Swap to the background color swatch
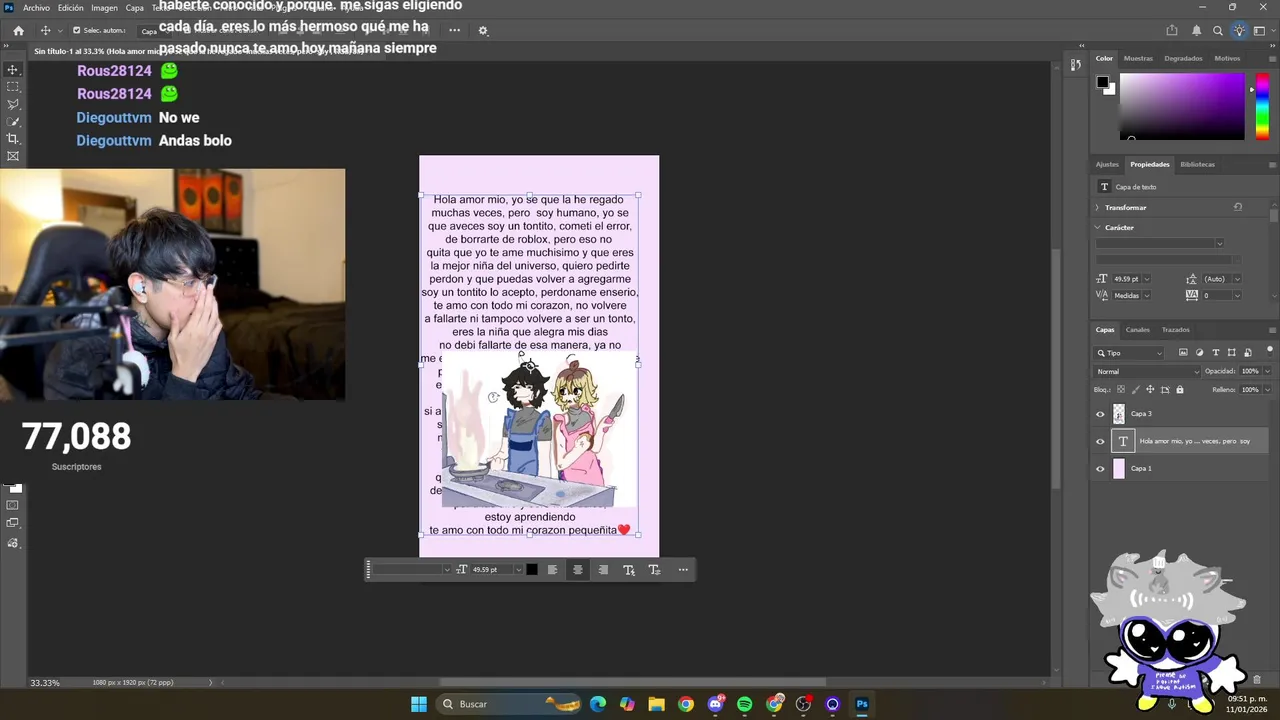This screenshot has width=1280, height=720. tap(1109, 89)
